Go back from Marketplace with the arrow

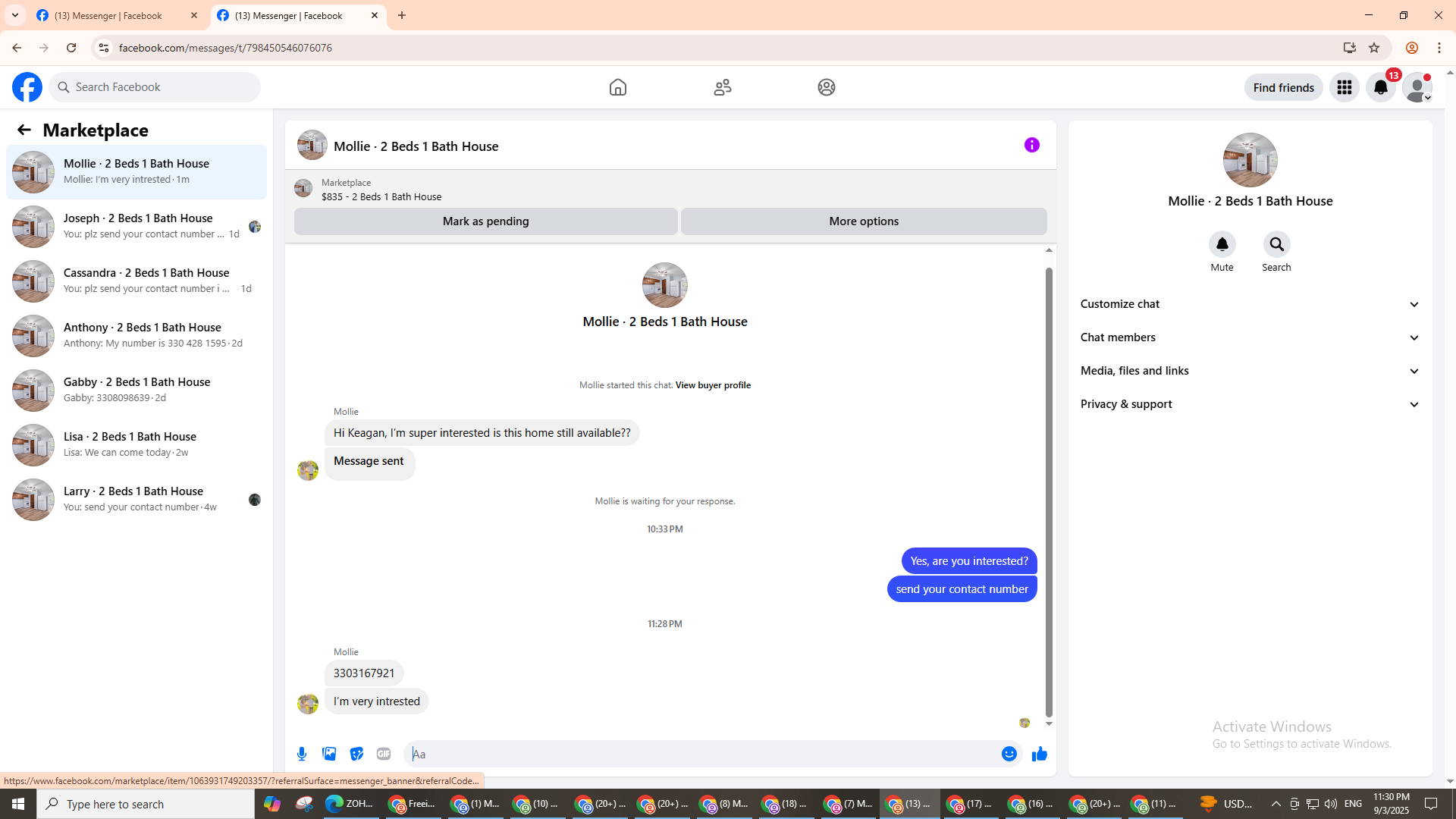(24, 130)
